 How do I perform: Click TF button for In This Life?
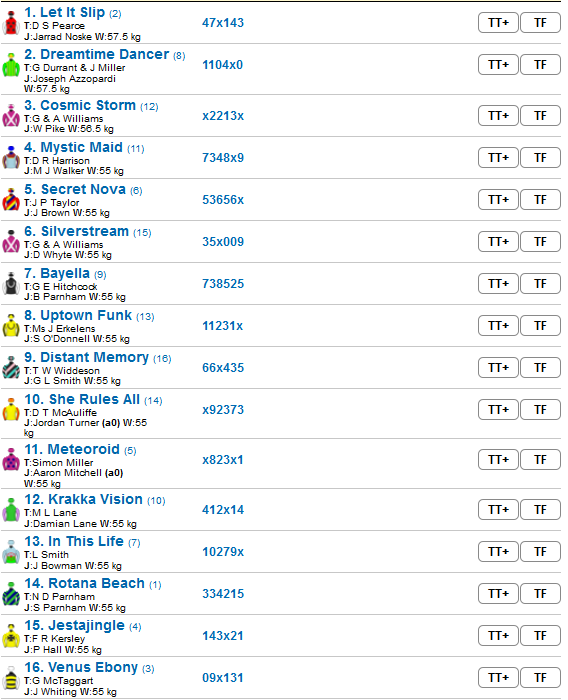540,551
